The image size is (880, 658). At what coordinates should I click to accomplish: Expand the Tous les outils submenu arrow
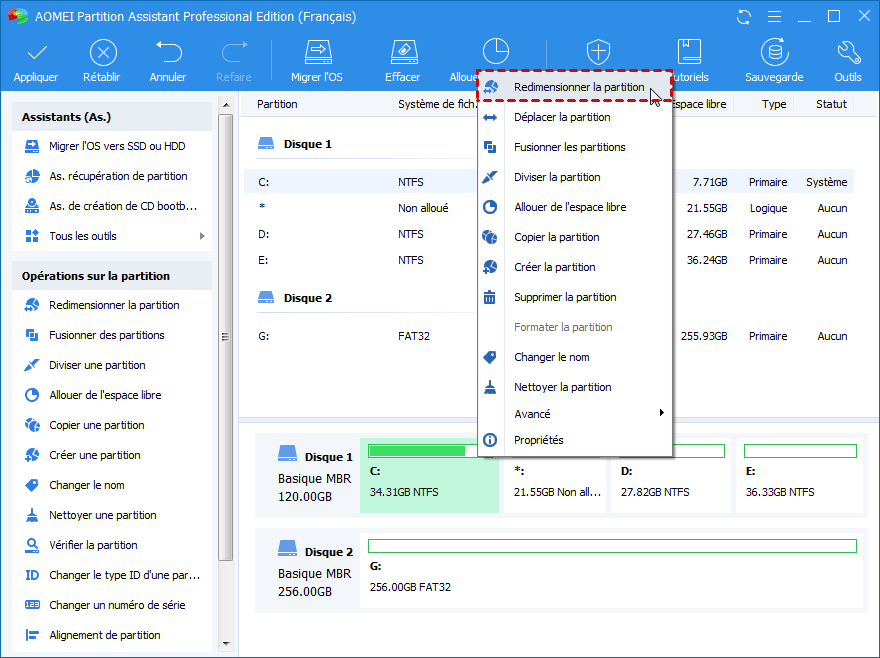202,236
